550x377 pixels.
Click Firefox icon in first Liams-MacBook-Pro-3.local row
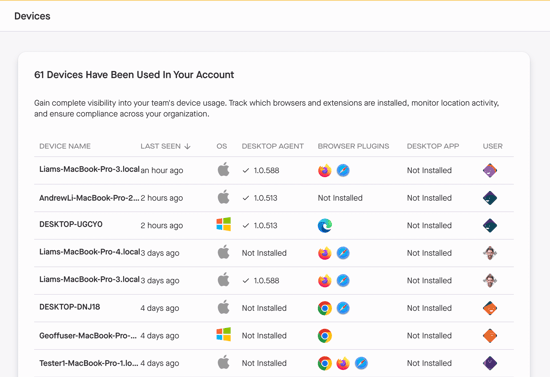click(324, 170)
